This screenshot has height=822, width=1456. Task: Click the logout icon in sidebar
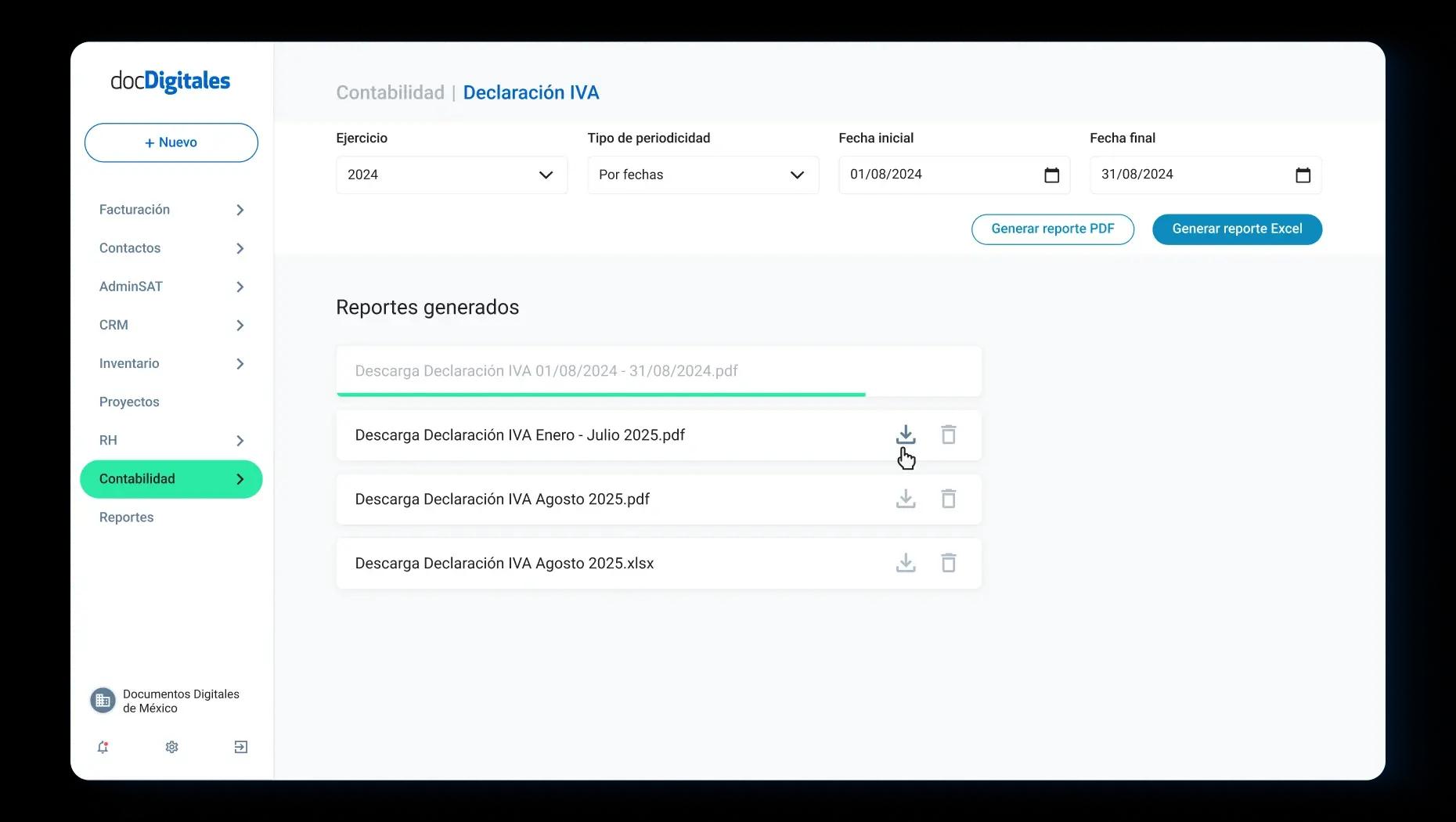pyautogui.click(x=241, y=747)
